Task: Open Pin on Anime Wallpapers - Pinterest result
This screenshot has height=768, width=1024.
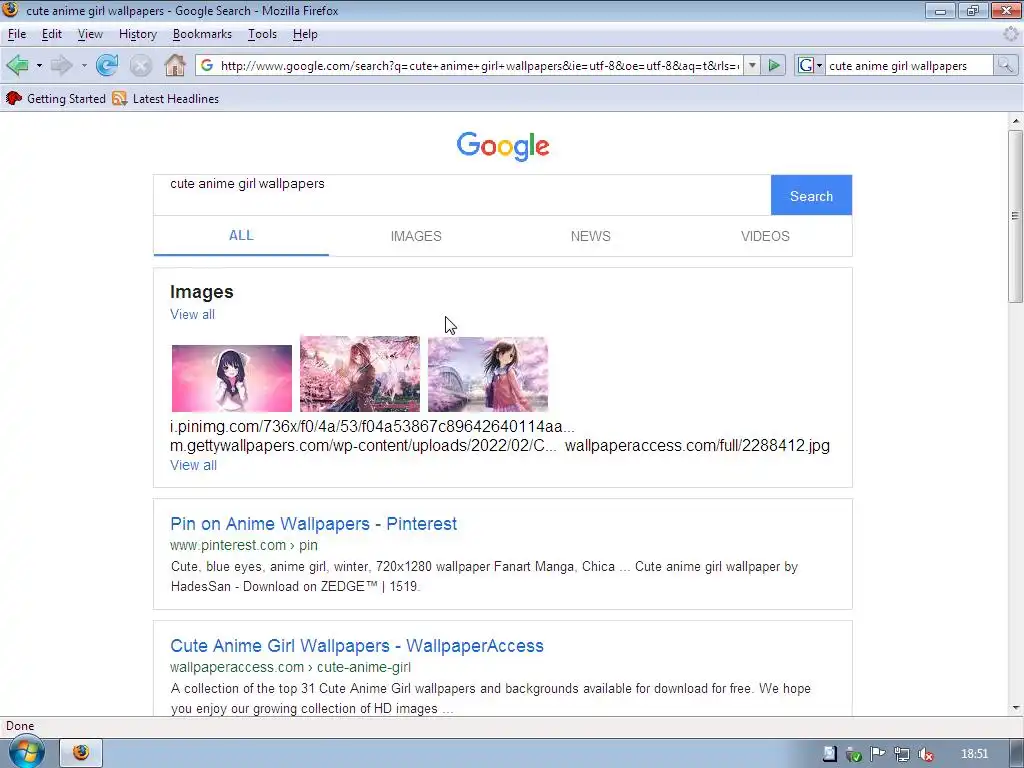Action: [313, 524]
